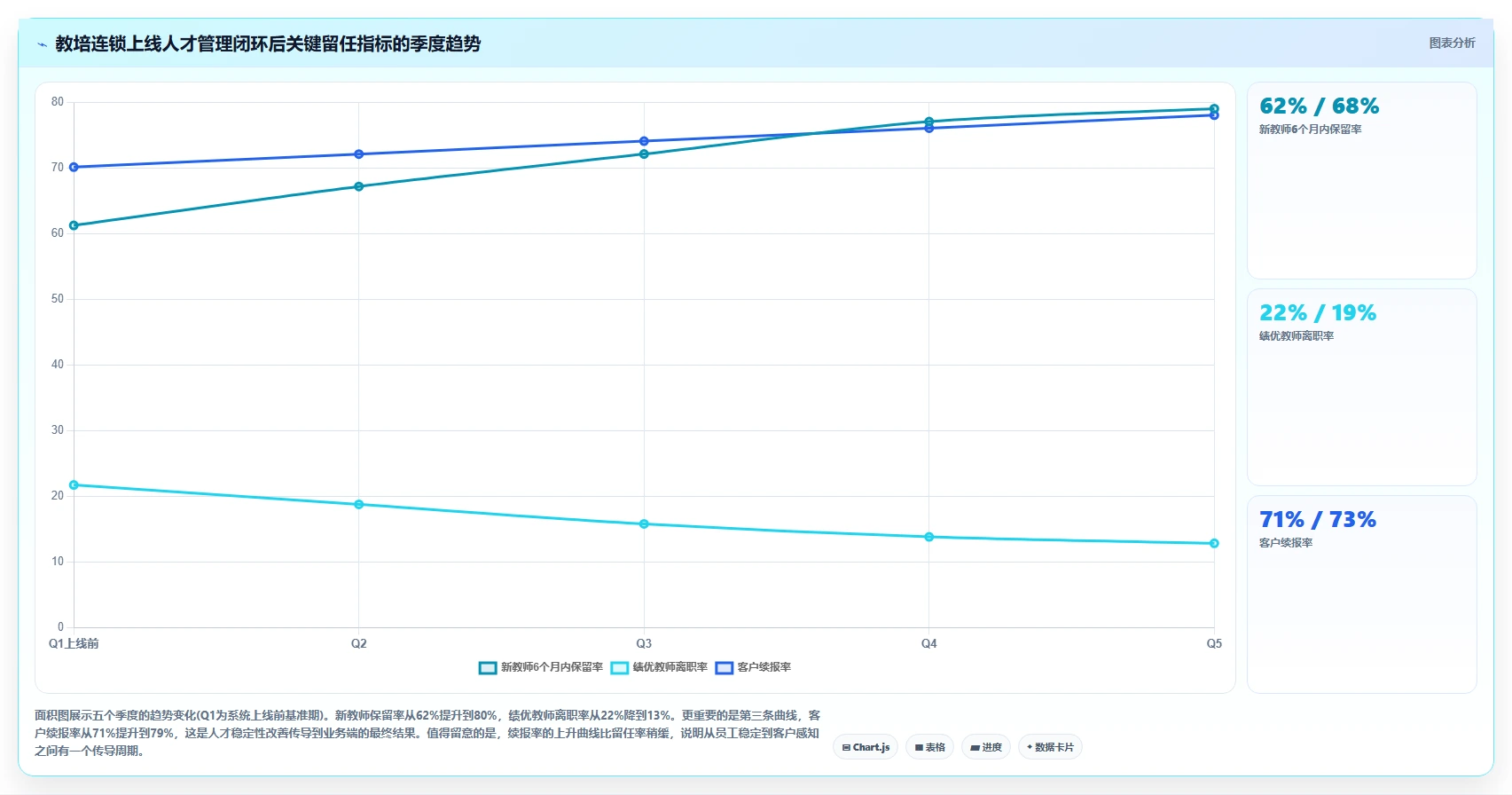1512x795 pixels.
Task: Click the 22% / 19% KPI value
Action: [1318, 313]
